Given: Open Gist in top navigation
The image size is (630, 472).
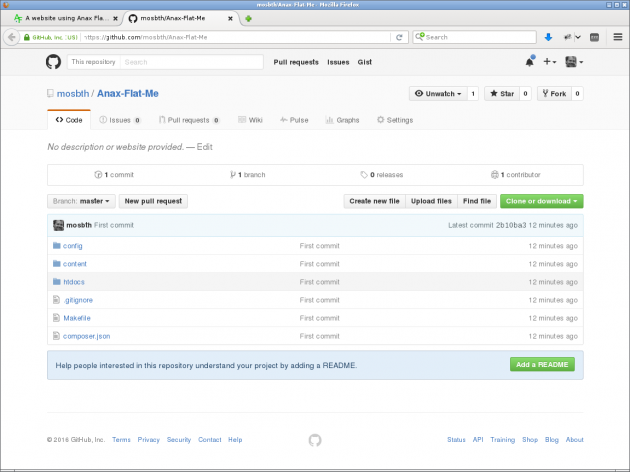Looking at the screenshot, I should coord(365,62).
